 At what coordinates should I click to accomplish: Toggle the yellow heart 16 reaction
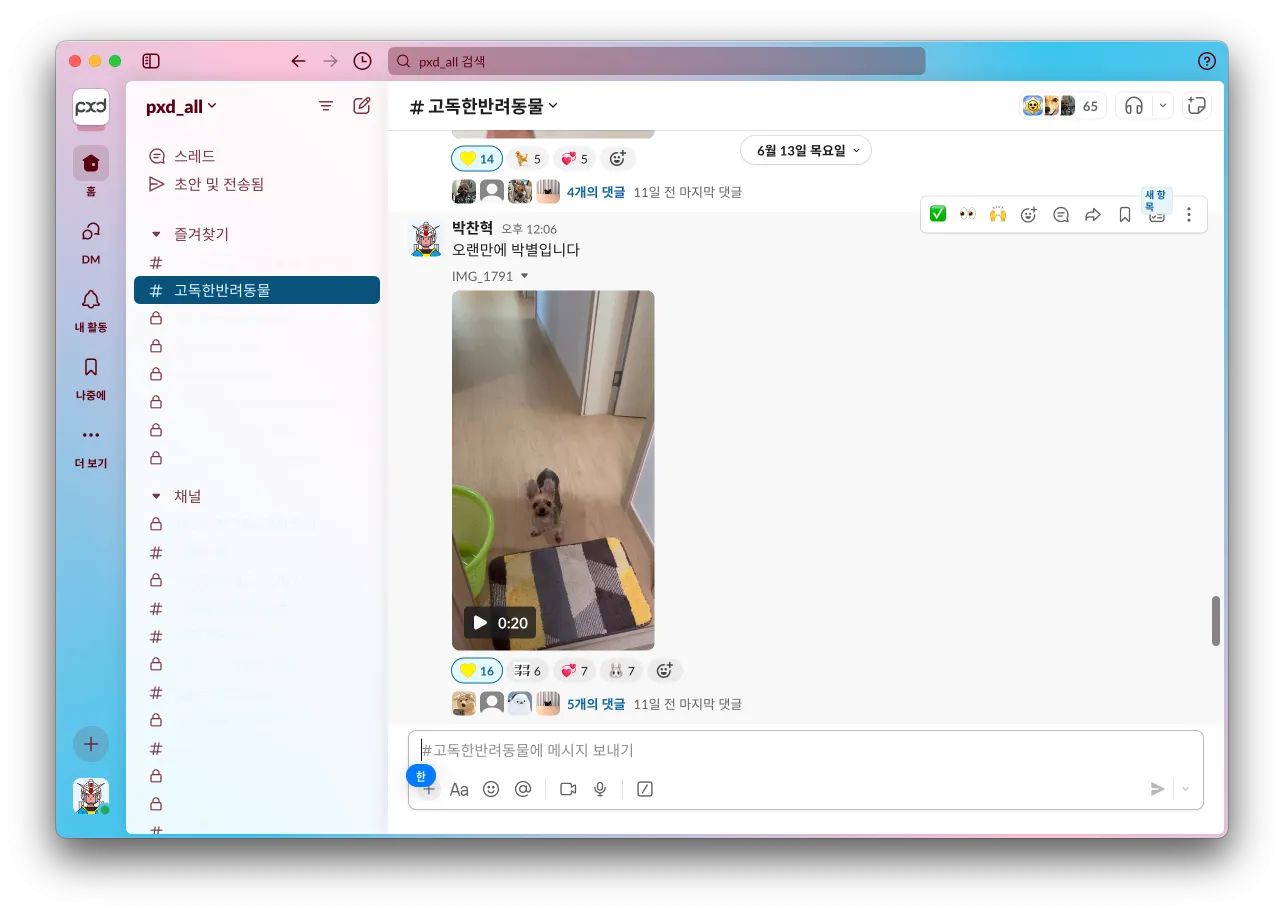click(476, 670)
